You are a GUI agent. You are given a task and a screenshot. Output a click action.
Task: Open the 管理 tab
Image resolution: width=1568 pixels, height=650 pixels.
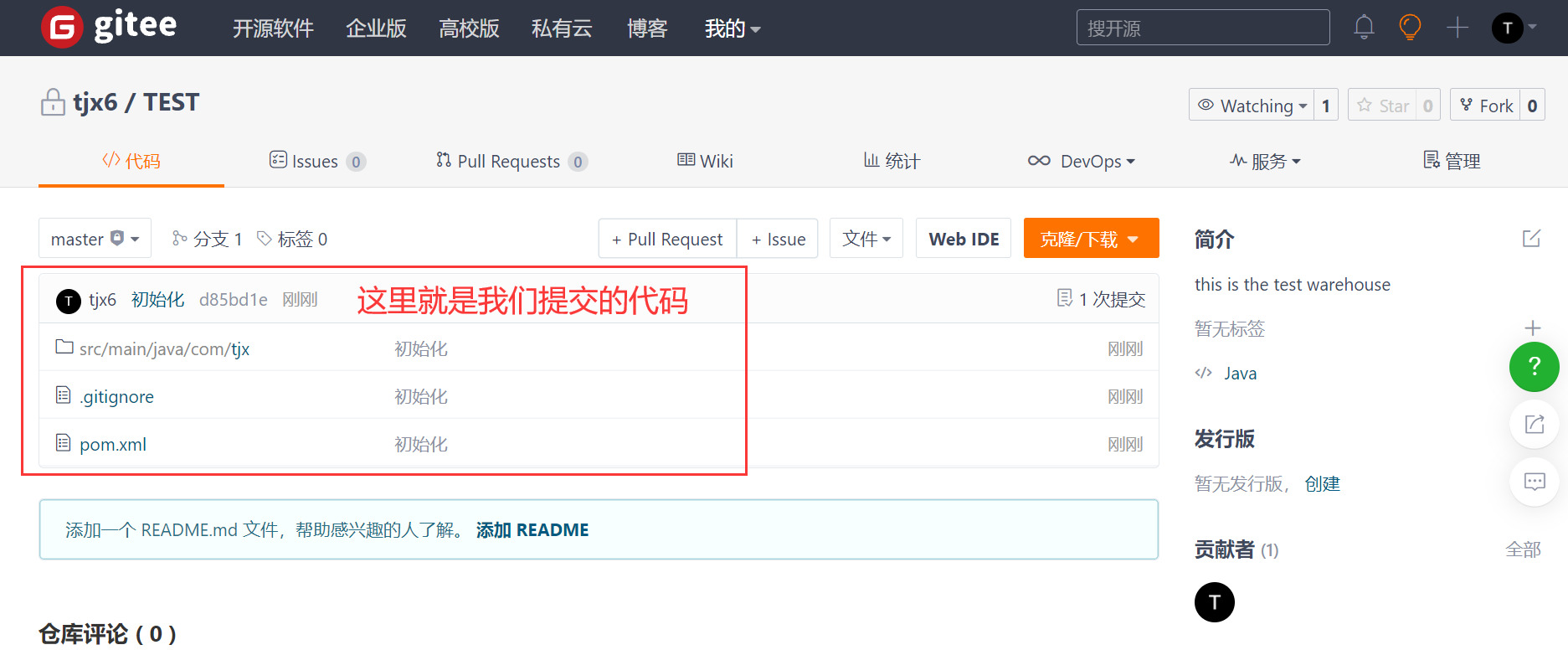[x=1452, y=161]
